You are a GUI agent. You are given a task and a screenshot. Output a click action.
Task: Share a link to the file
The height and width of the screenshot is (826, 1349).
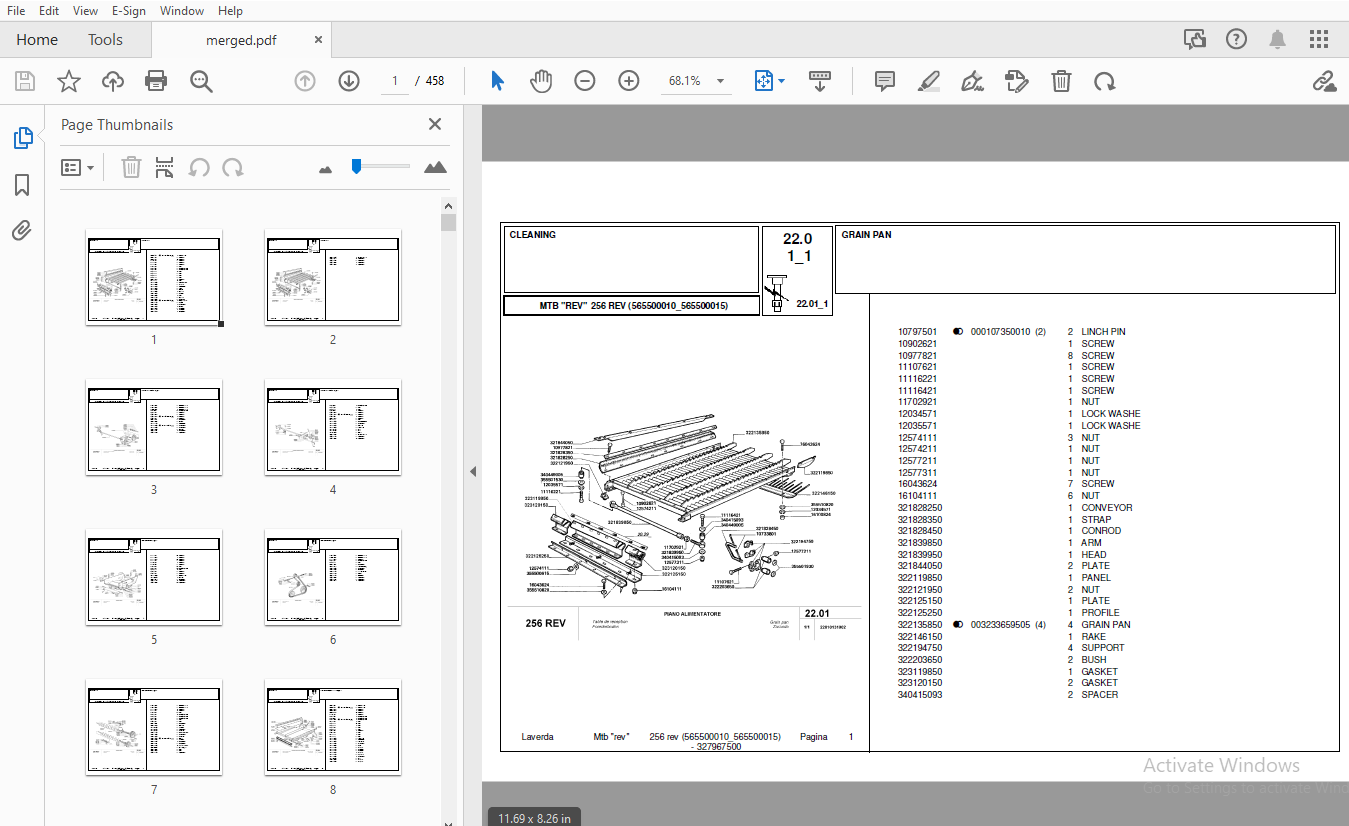pos(1325,81)
